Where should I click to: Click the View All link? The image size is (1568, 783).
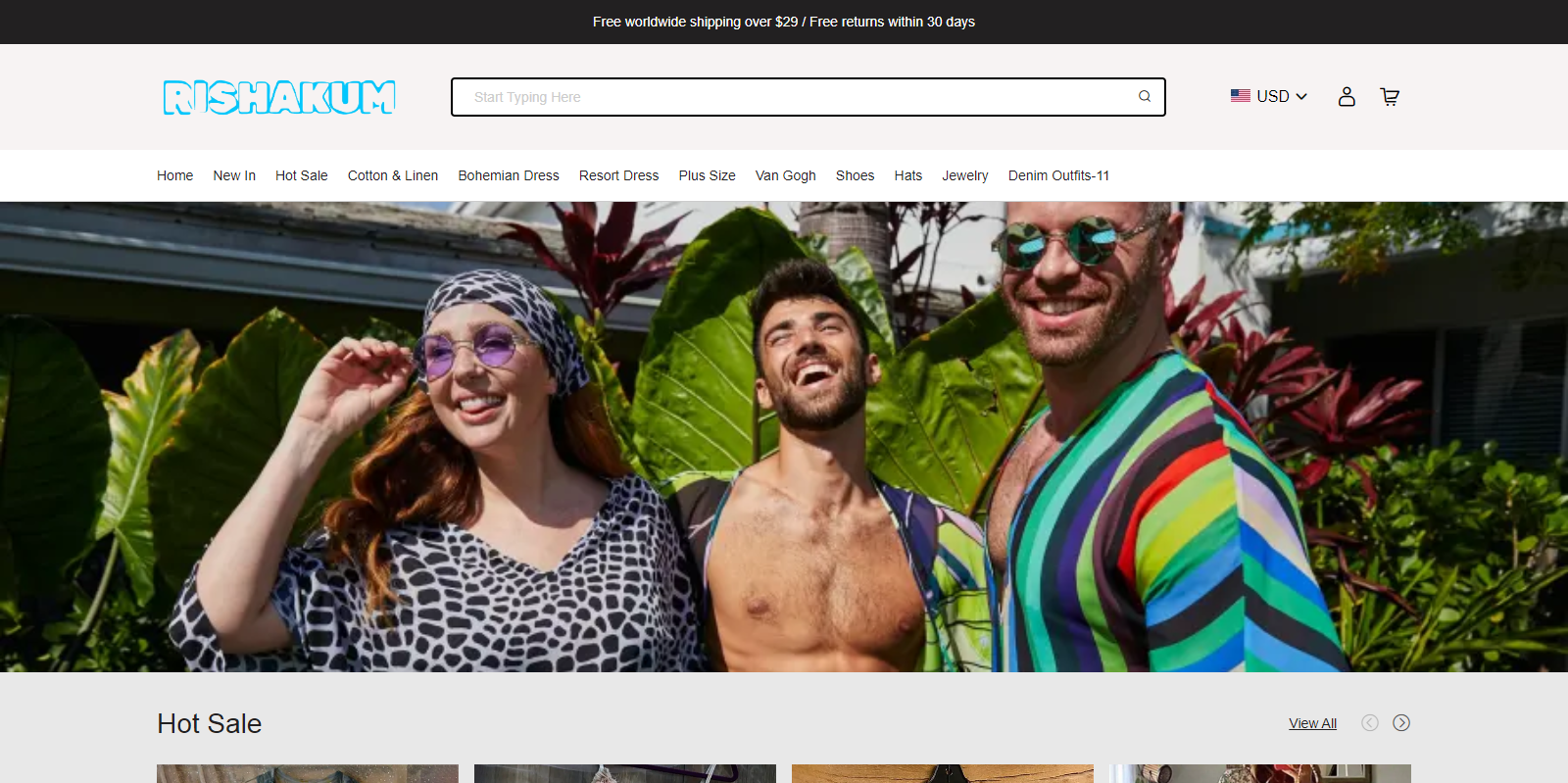[1312, 723]
